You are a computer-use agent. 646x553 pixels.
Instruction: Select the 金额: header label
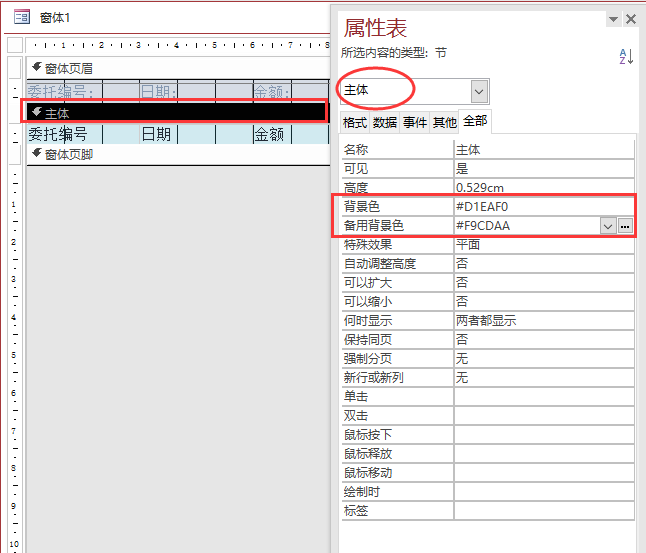click(x=272, y=90)
